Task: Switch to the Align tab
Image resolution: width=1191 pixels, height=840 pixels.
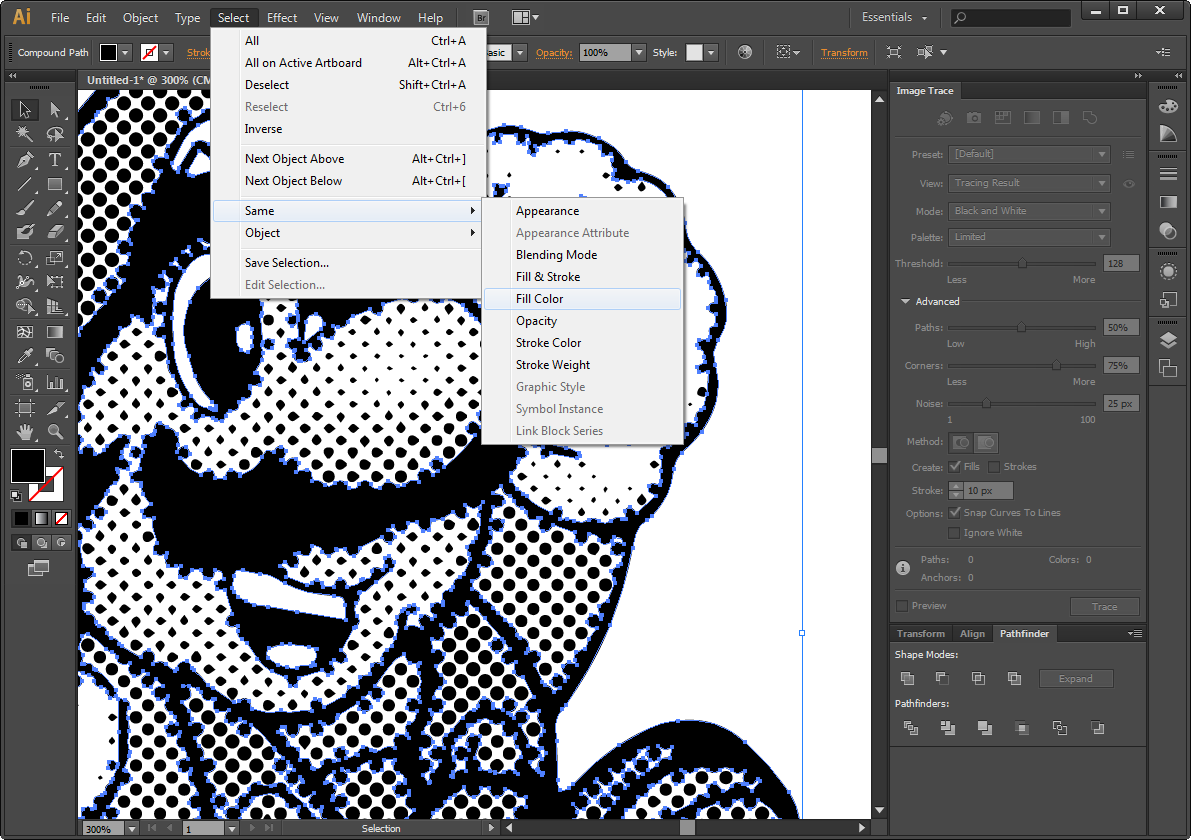Action: pos(972,633)
